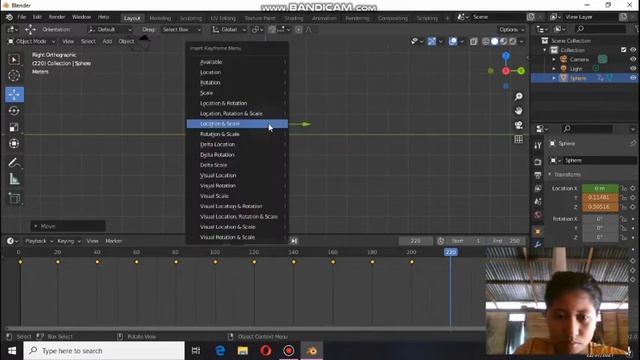This screenshot has height=360, width=640.
Task: Toggle camera view icon in viewport
Action: tap(518, 125)
